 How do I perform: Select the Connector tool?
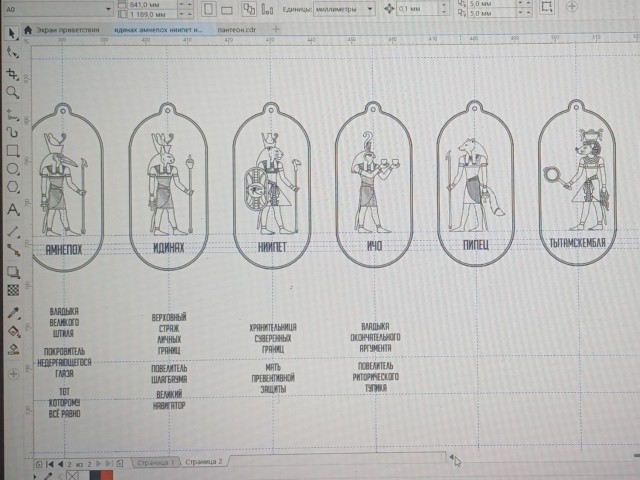[x=13, y=250]
